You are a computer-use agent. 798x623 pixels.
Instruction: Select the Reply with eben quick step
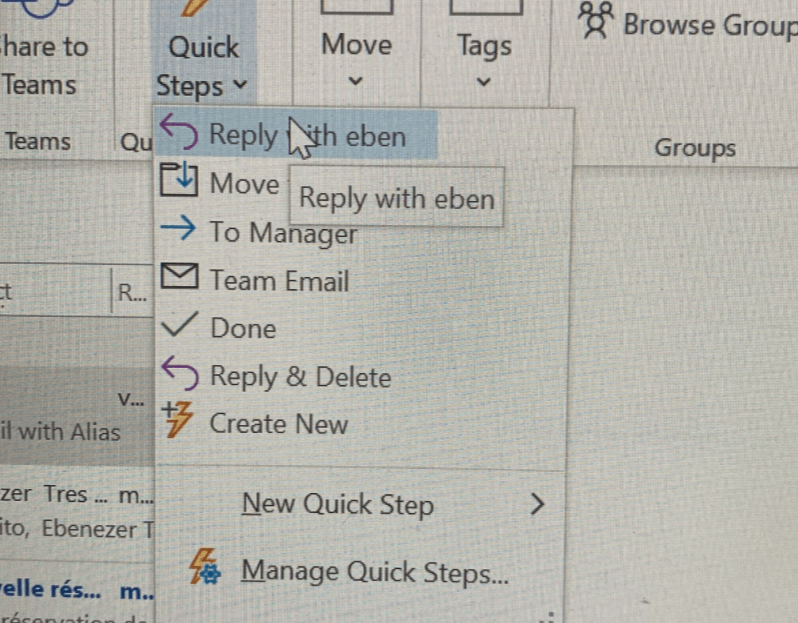tap(296, 132)
